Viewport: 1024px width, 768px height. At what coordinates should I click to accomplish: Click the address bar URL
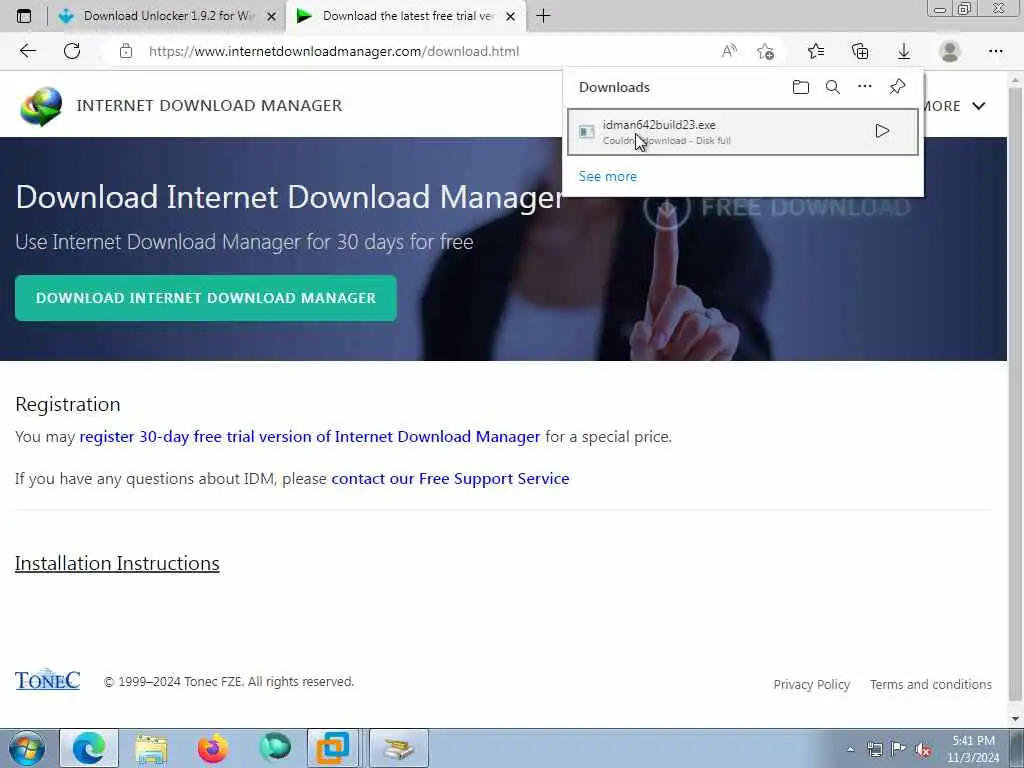click(334, 51)
